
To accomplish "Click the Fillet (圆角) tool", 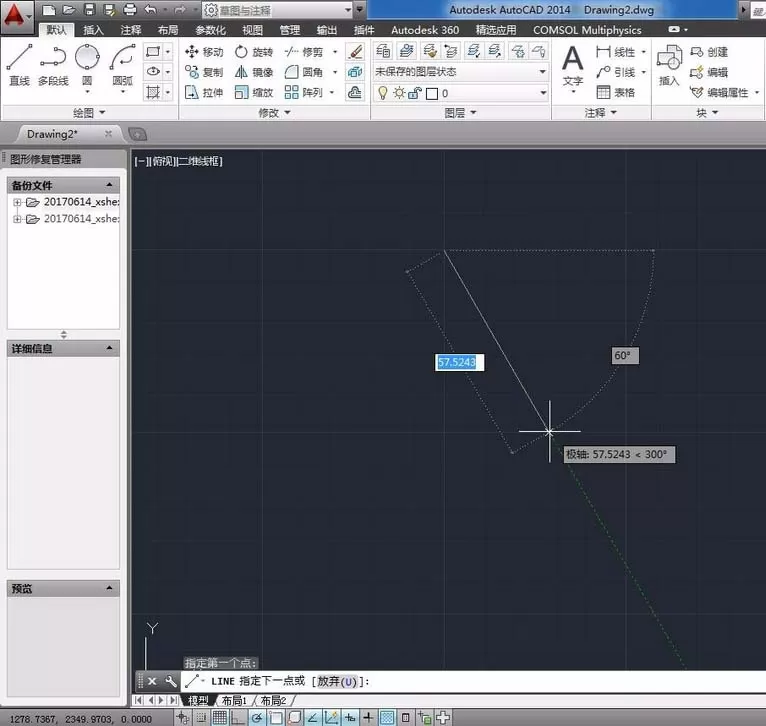I will click(x=304, y=72).
